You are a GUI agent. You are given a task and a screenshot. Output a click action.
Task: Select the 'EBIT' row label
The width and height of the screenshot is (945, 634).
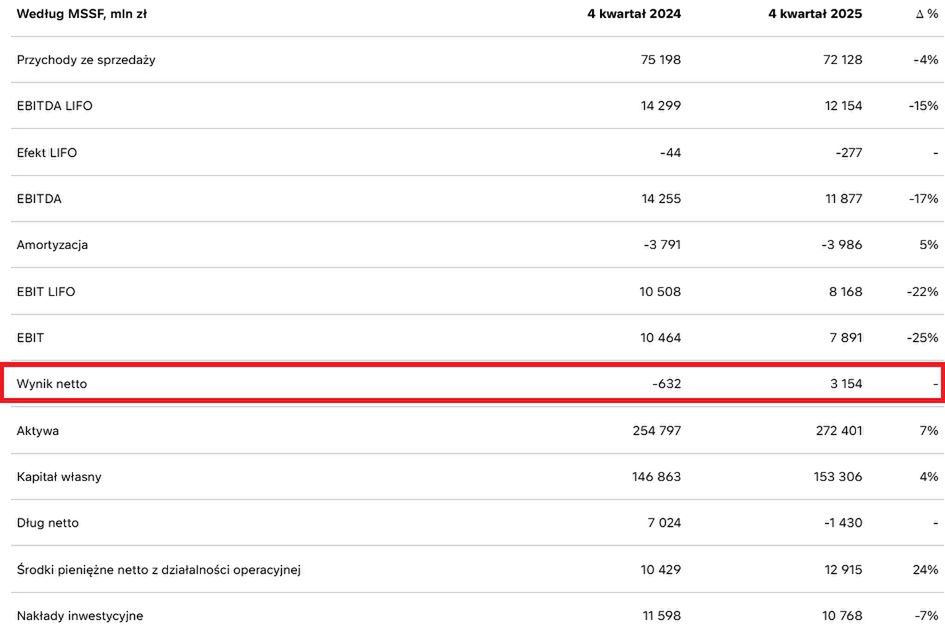(x=31, y=337)
